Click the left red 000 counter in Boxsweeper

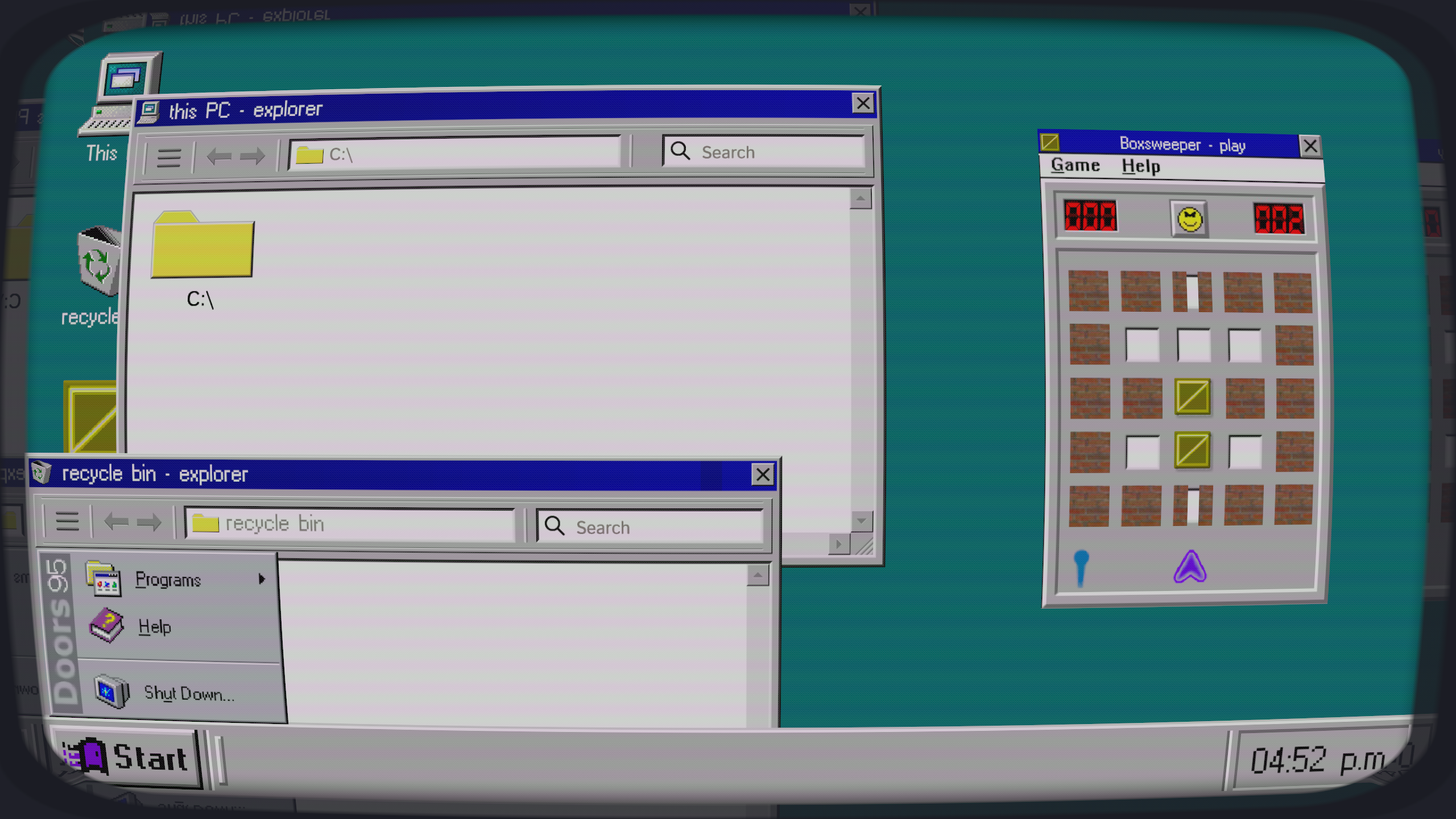[x=1090, y=216]
